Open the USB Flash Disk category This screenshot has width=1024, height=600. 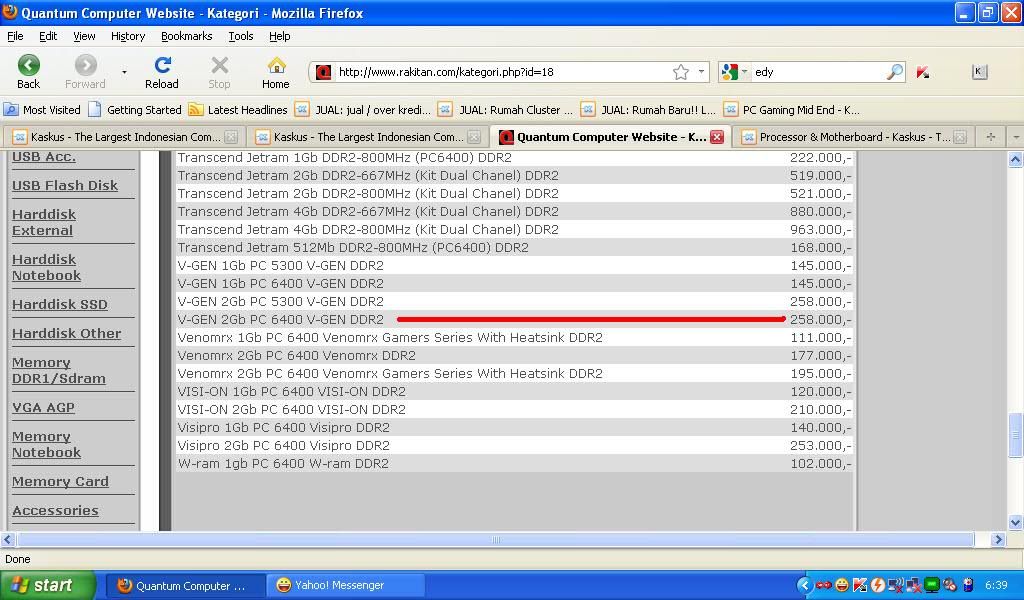(x=65, y=185)
